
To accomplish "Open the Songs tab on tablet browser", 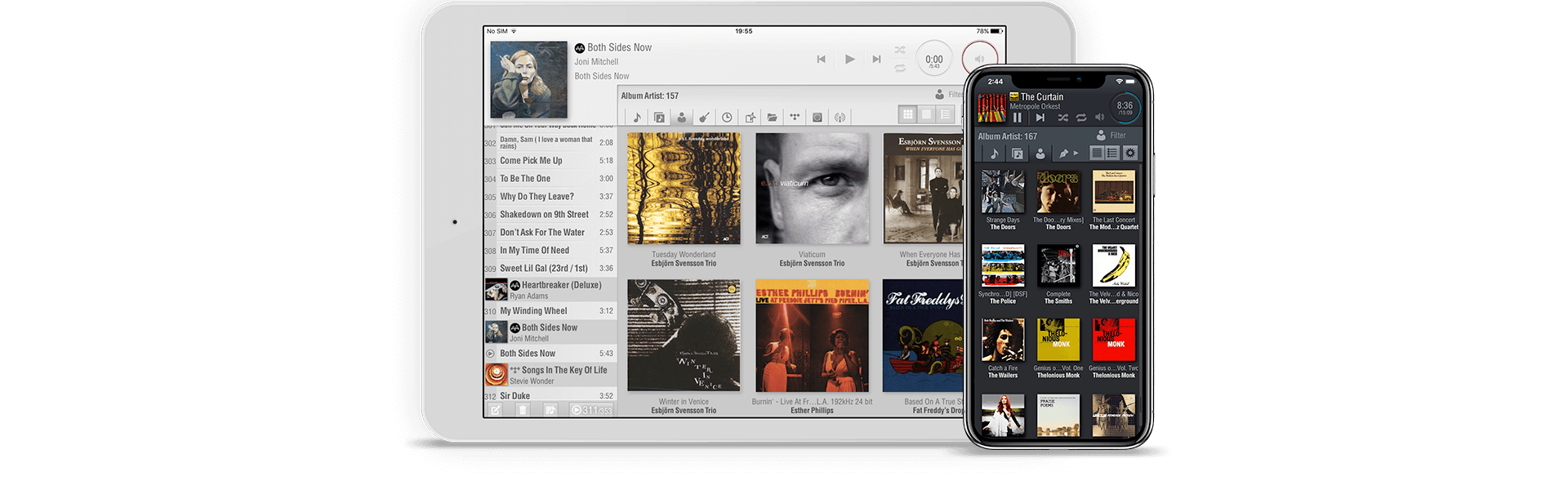I will [x=637, y=118].
